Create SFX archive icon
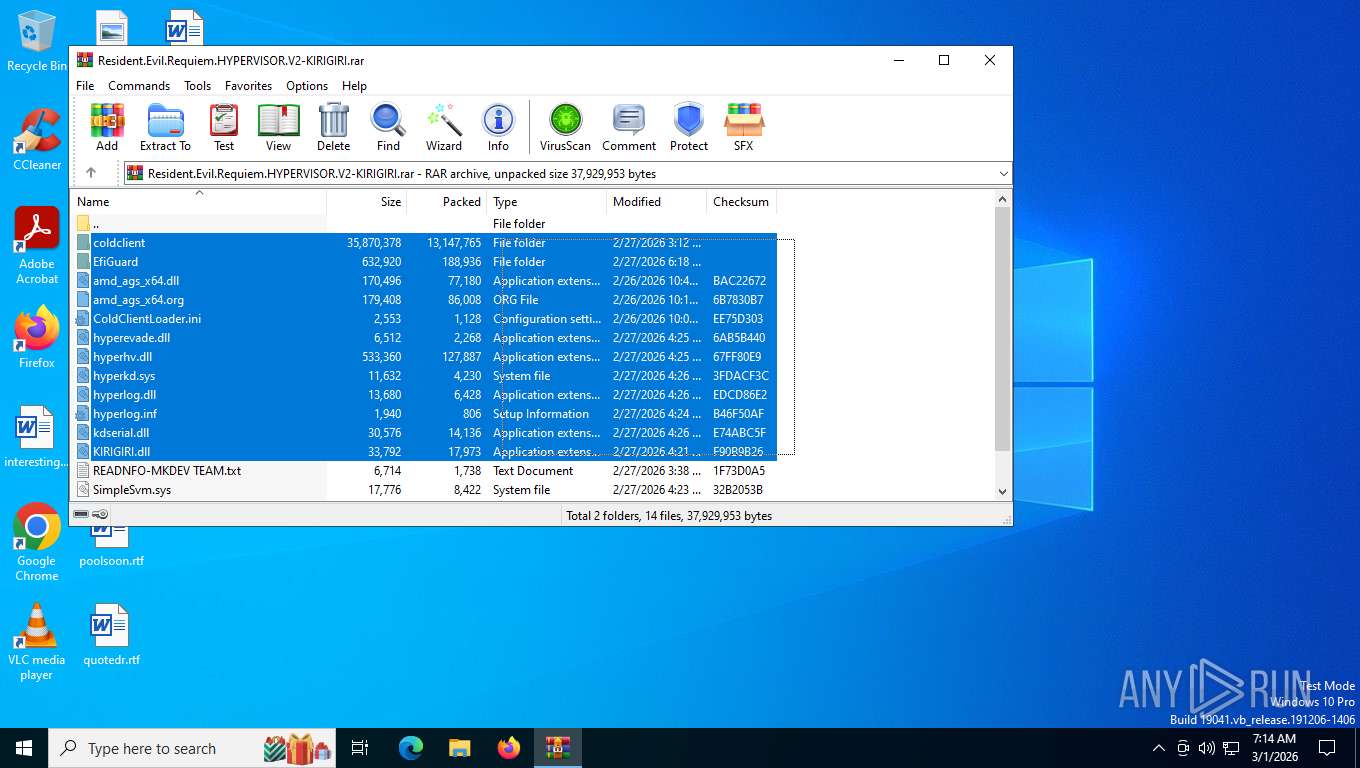Image resolution: width=1360 pixels, height=768 pixels. (x=743, y=127)
